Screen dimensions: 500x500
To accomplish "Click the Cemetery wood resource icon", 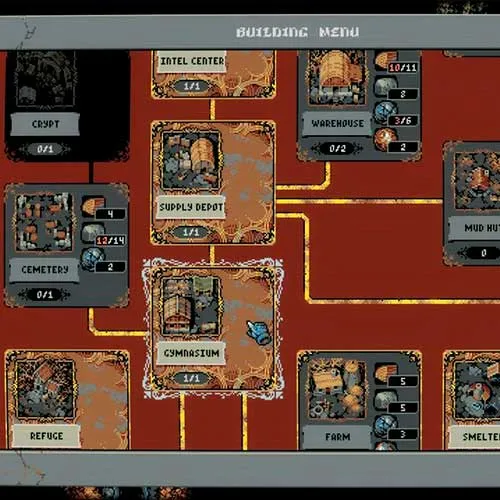I will point(93,206).
